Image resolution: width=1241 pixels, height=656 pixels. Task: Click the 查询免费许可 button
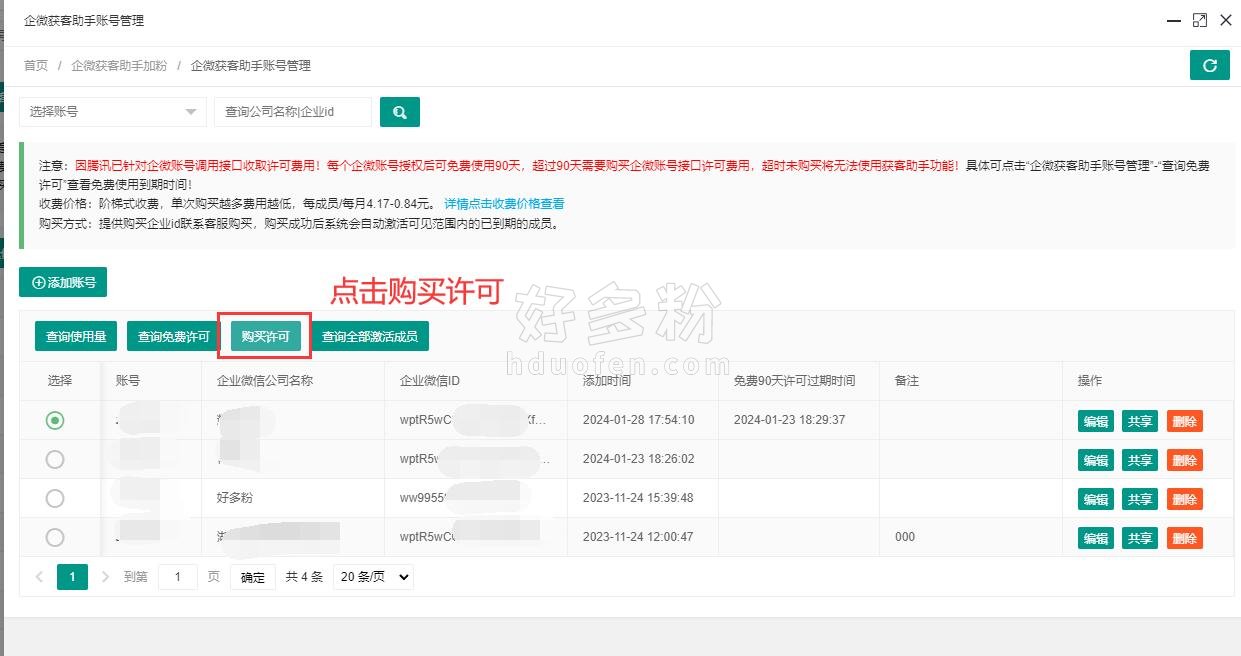(x=173, y=337)
